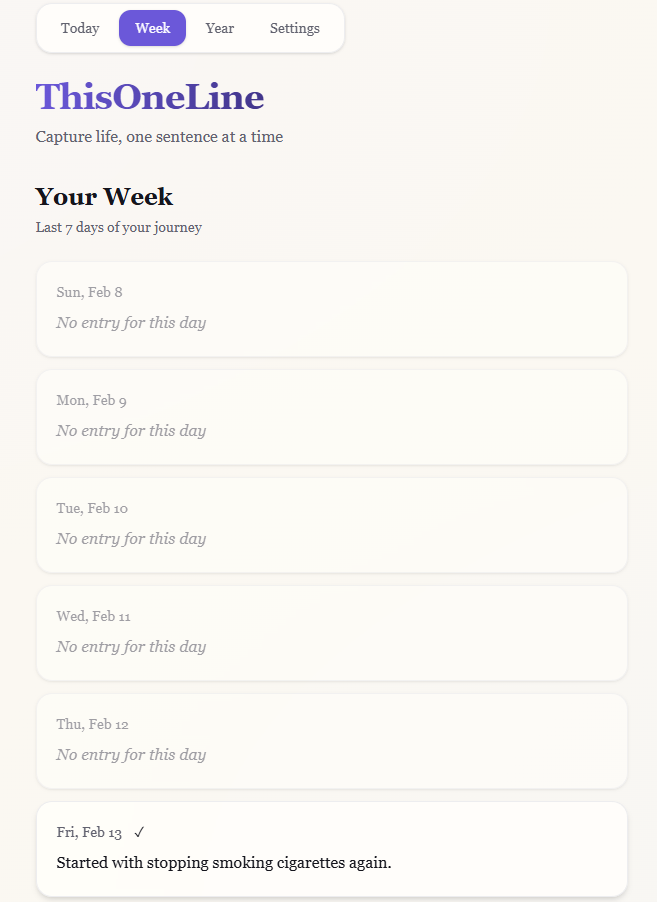Click the Wed, Feb 11 date label
Screen dimensions: 657x902
pos(93,616)
